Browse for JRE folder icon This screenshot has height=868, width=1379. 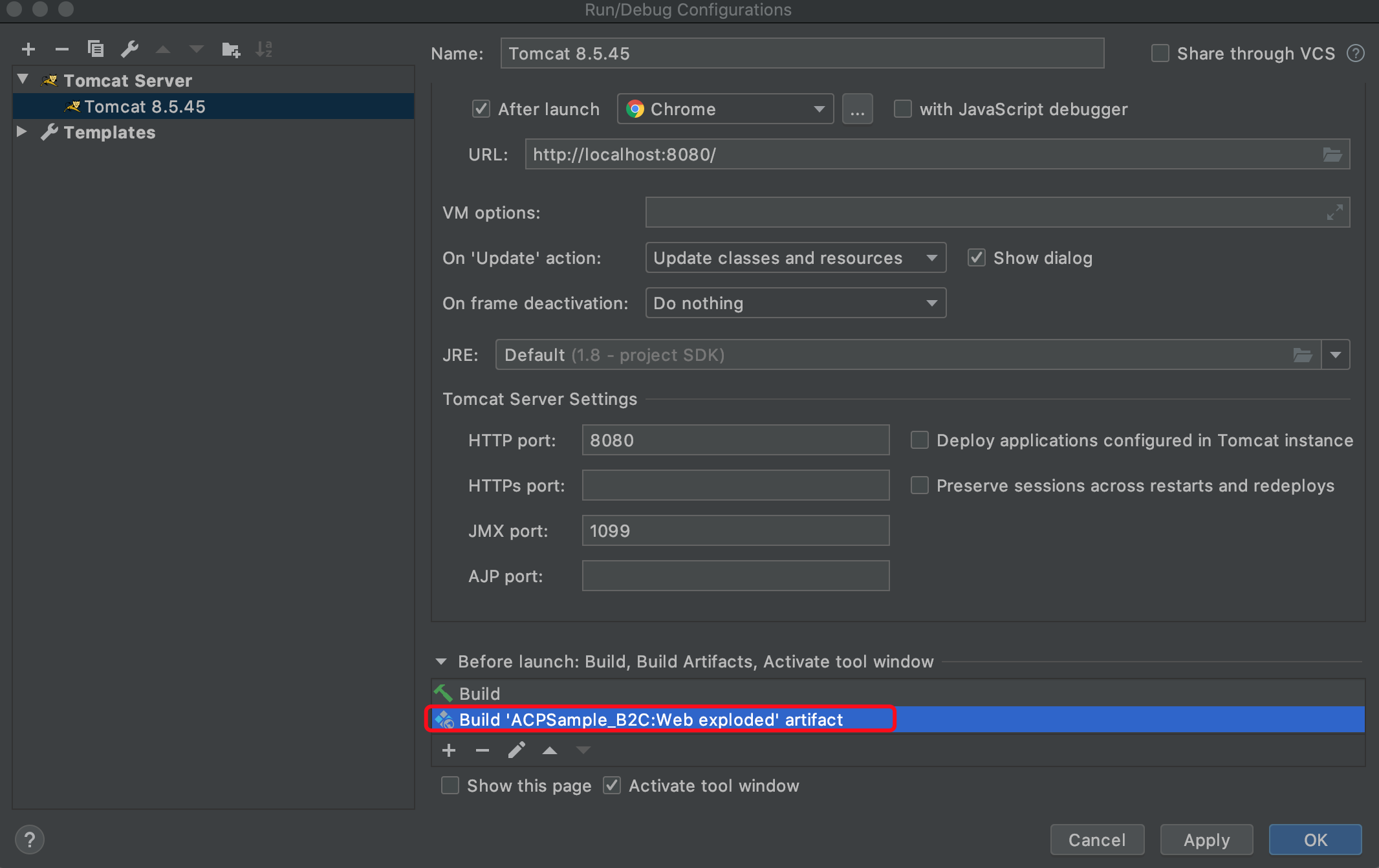click(x=1302, y=355)
